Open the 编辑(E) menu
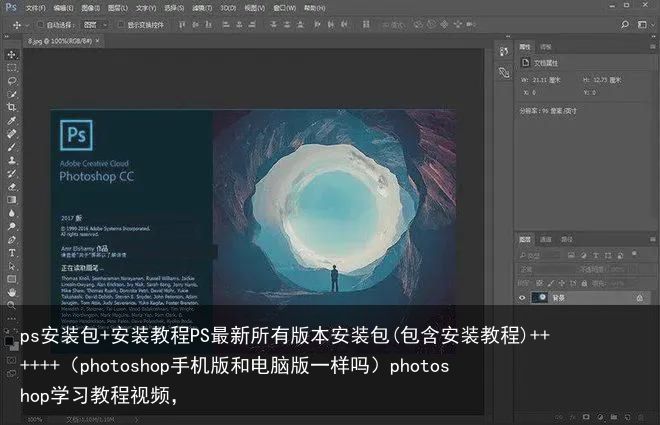 (x=64, y=8)
